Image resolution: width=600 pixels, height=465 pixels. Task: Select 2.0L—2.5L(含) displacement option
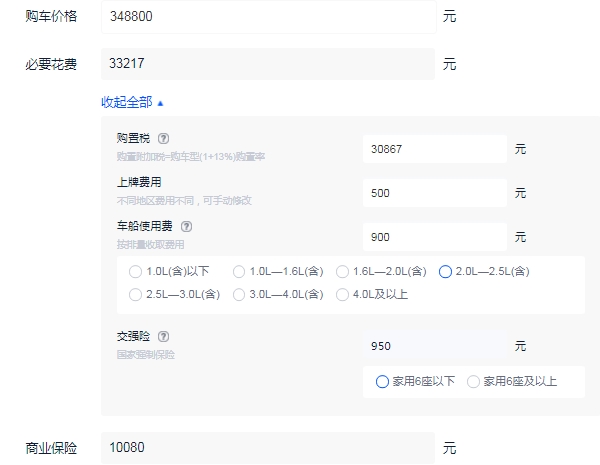point(446,272)
